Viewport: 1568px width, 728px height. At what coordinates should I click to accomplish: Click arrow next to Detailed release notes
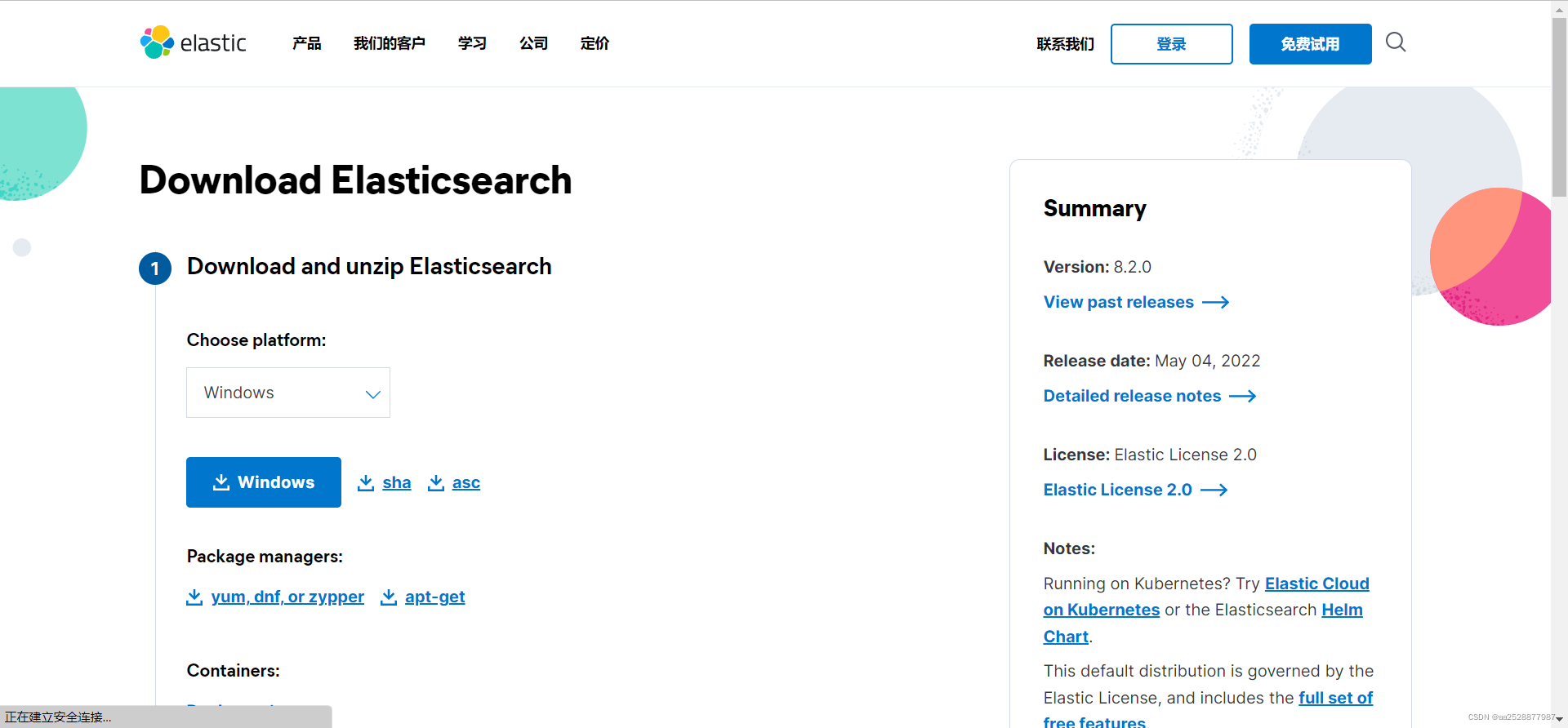click(1243, 396)
